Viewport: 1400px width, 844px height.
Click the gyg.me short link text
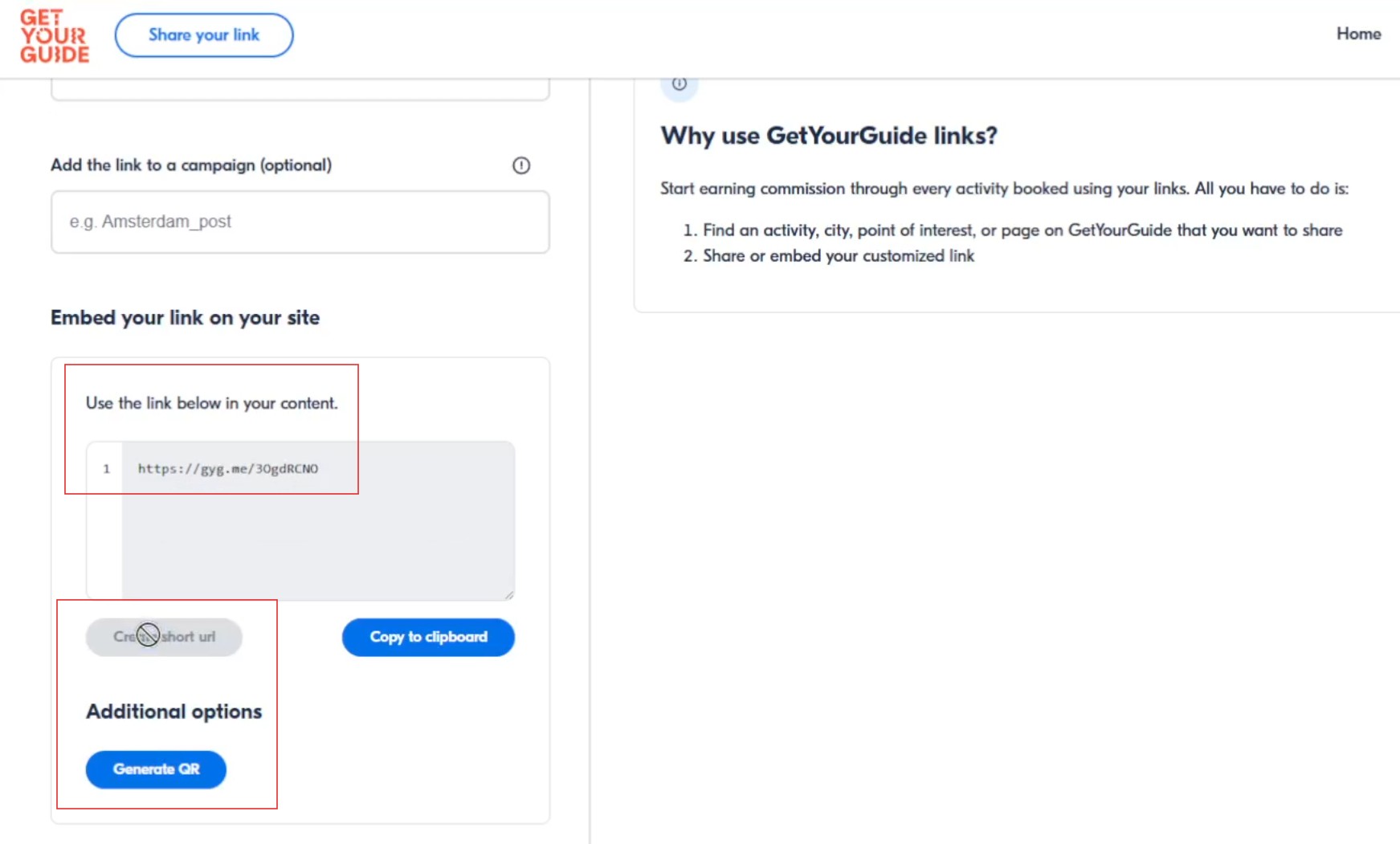click(x=228, y=469)
